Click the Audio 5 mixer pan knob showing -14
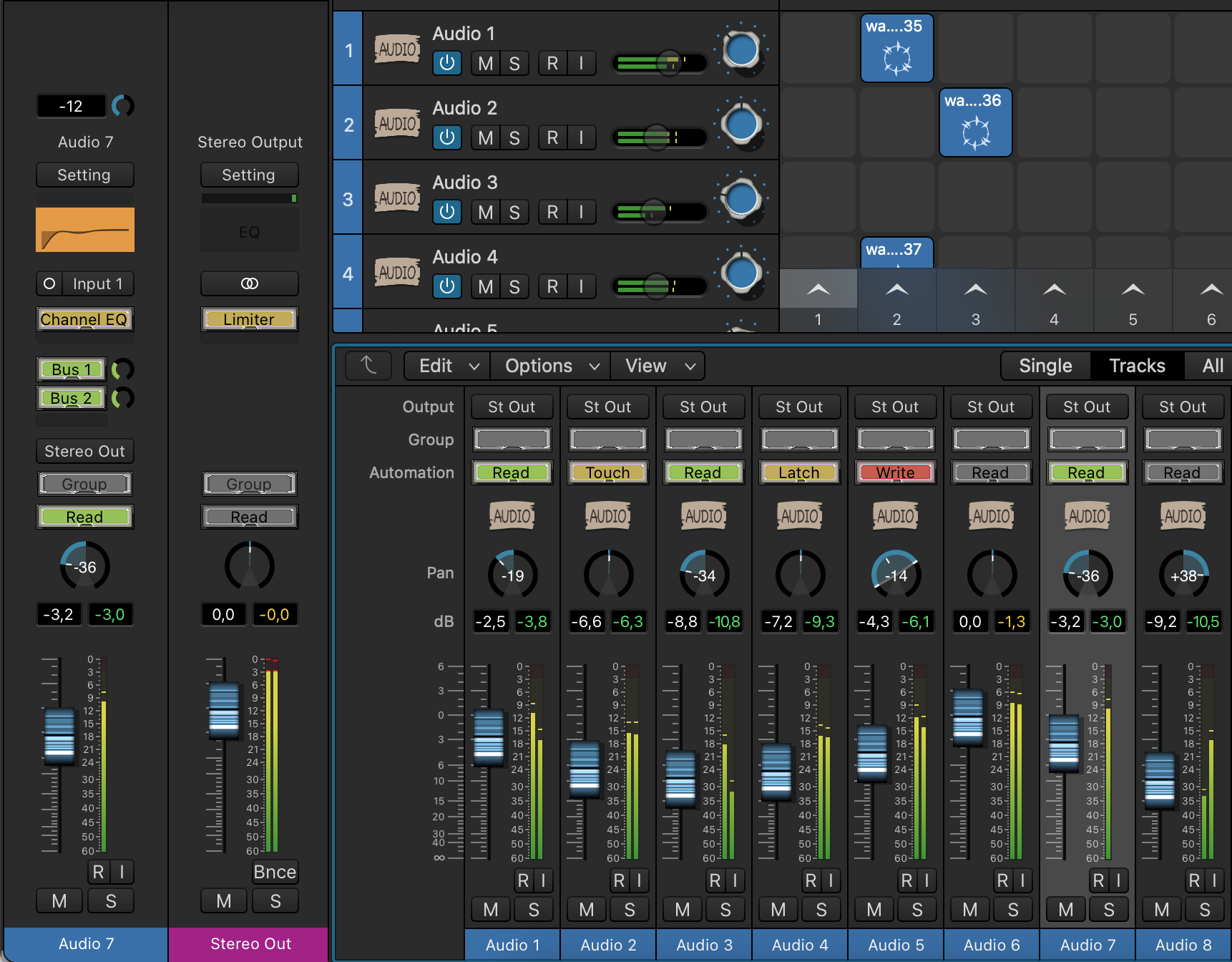Viewport: 1232px width, 962px height. click(x=896, y=575)
